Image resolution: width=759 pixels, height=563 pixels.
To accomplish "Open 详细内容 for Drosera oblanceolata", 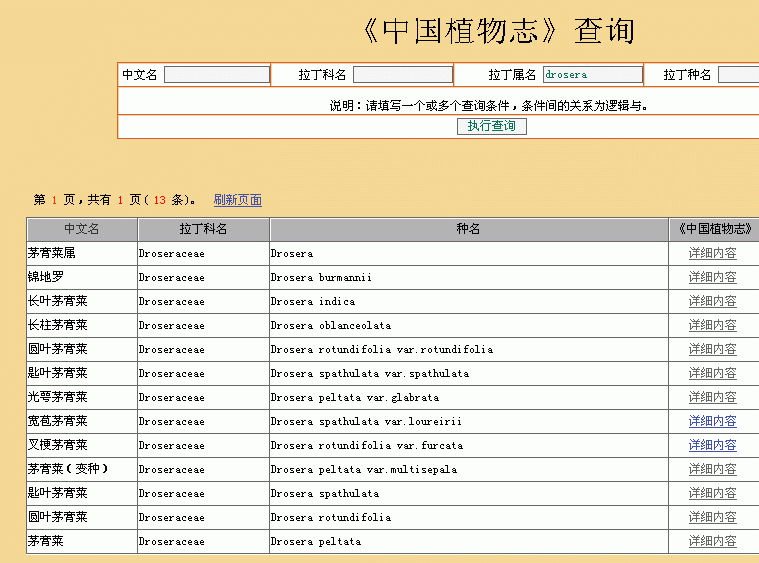I will click(x=712, y=325).
